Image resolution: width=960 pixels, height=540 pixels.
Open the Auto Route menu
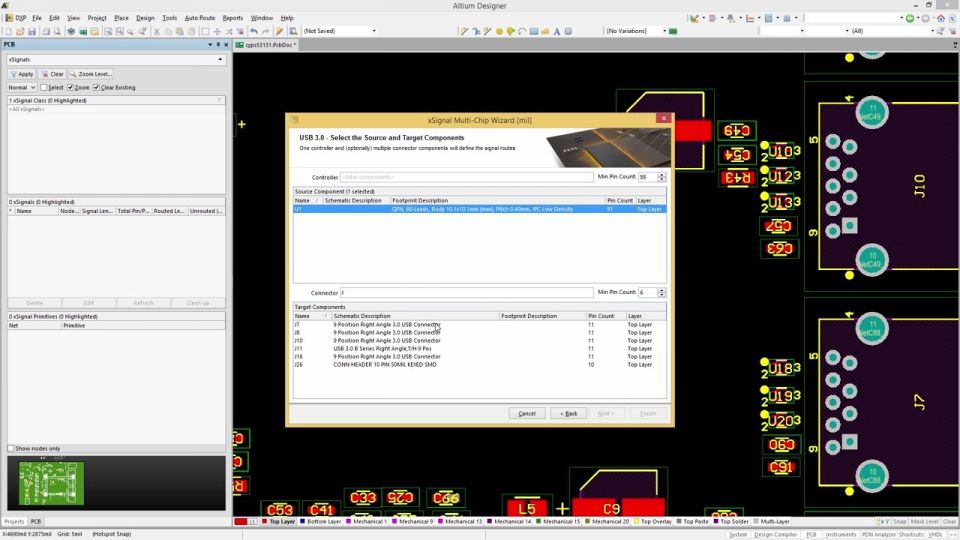tap(200, 18)
